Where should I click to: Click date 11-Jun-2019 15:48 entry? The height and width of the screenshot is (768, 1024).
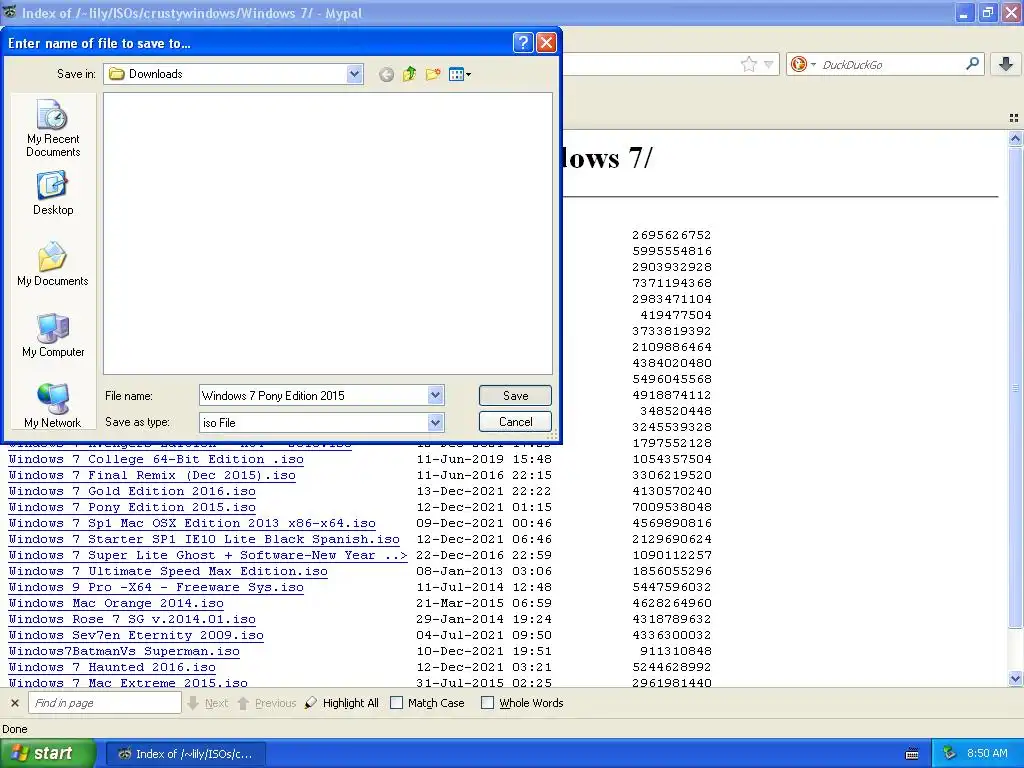coord(484,459)
